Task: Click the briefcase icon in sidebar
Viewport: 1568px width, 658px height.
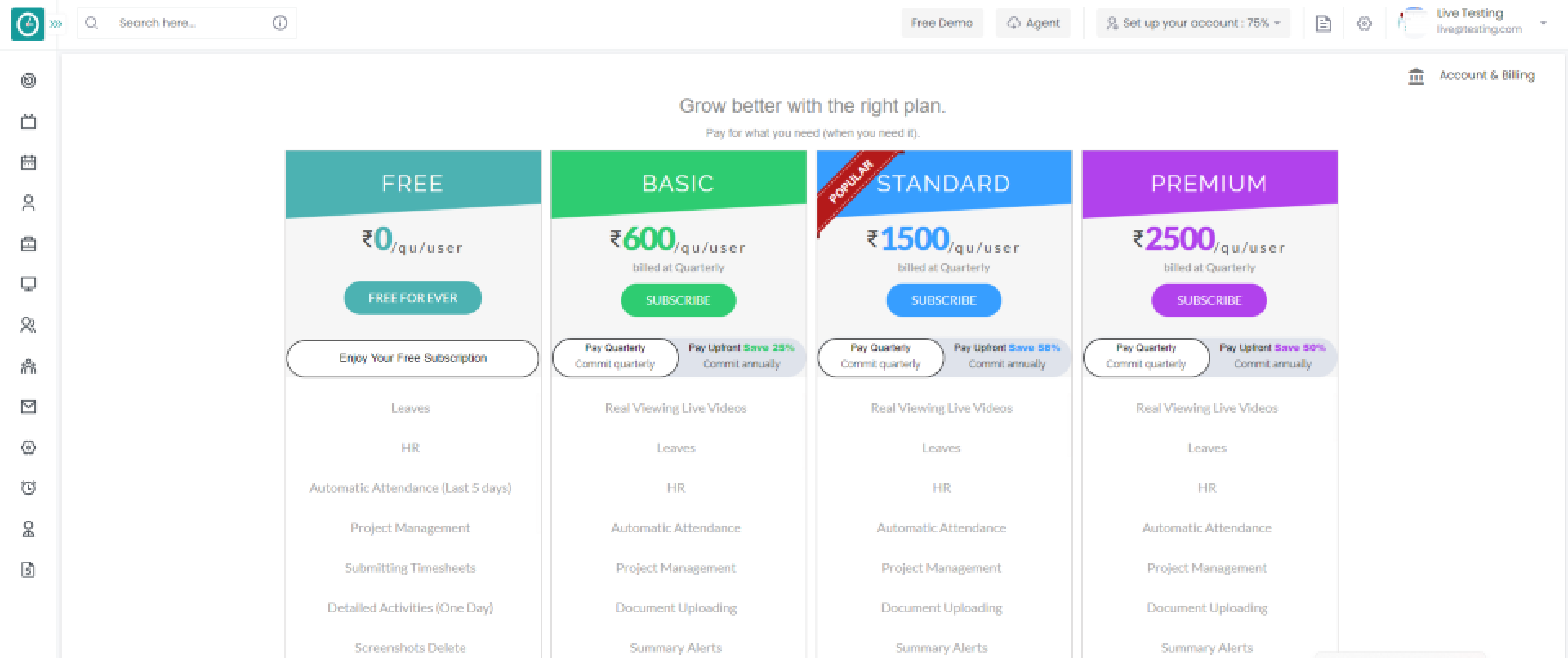Action: pyautogui.click(x=28, y=244)
